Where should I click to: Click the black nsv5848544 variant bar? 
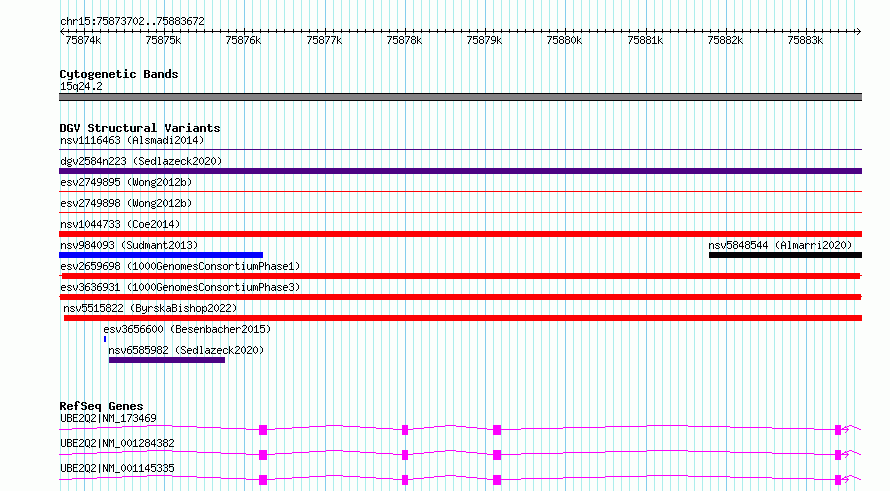click(x=786, y=255)
